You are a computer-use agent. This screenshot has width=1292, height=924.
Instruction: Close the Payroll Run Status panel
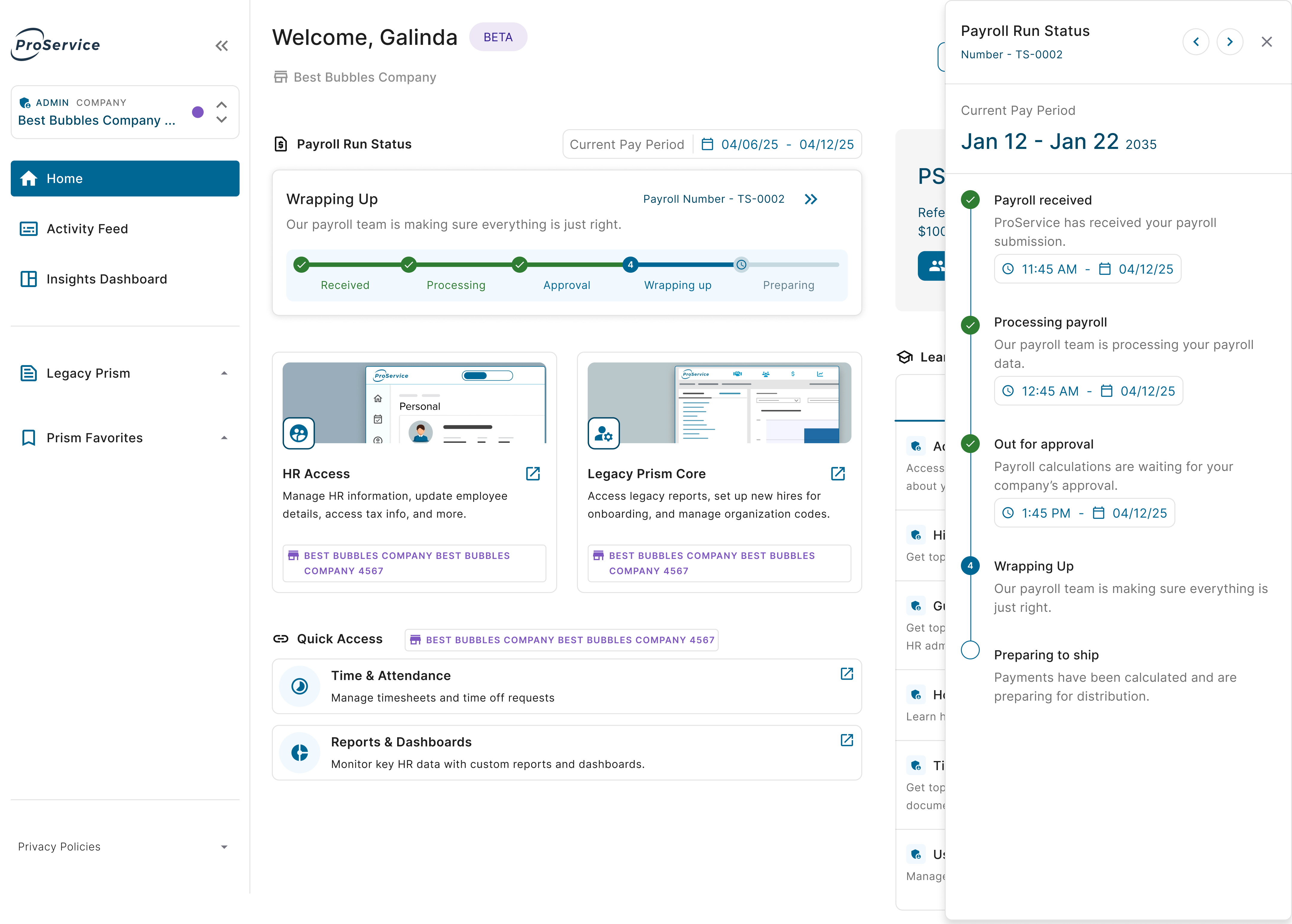pos(1266,42)
